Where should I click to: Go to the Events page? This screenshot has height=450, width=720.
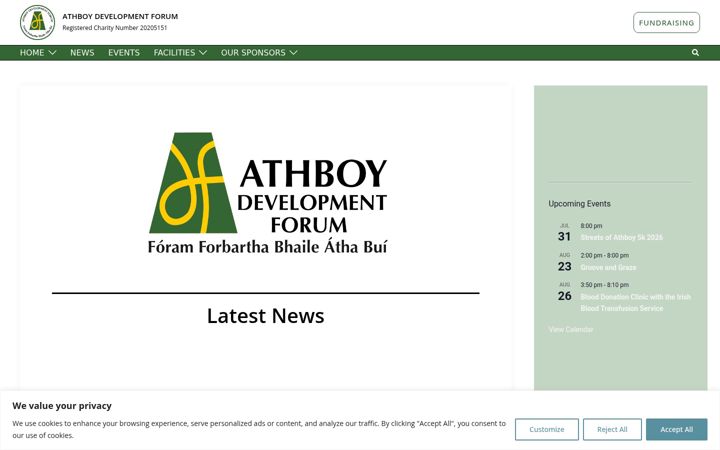124,53
